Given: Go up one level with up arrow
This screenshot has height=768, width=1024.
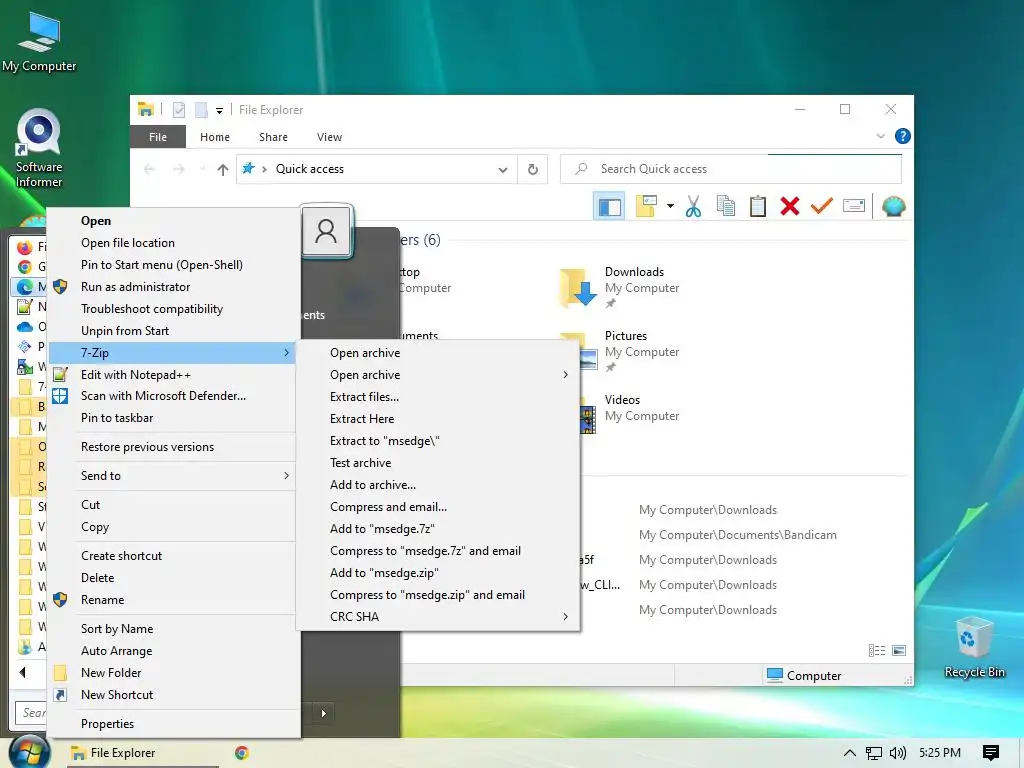Looking at the screenshot, I should 223,170.
